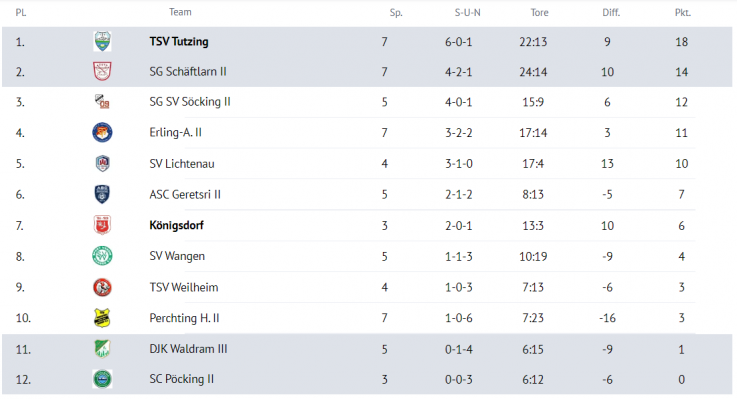
Task: Click the SV Lichtenau shield logo
Action: pos(102,163)
